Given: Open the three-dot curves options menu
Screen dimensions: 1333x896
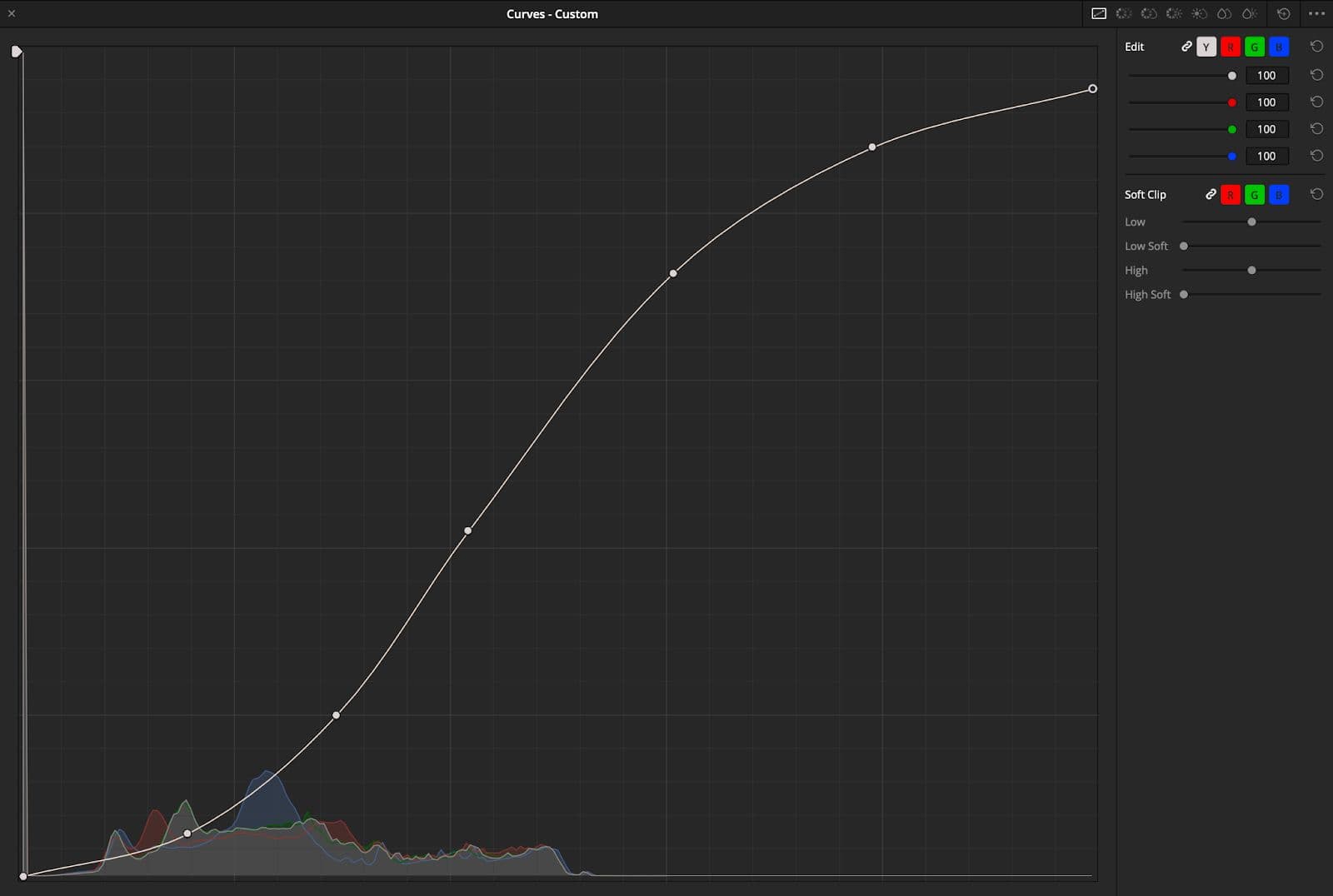Looking at the screenshot, I should click(1316, 14).
